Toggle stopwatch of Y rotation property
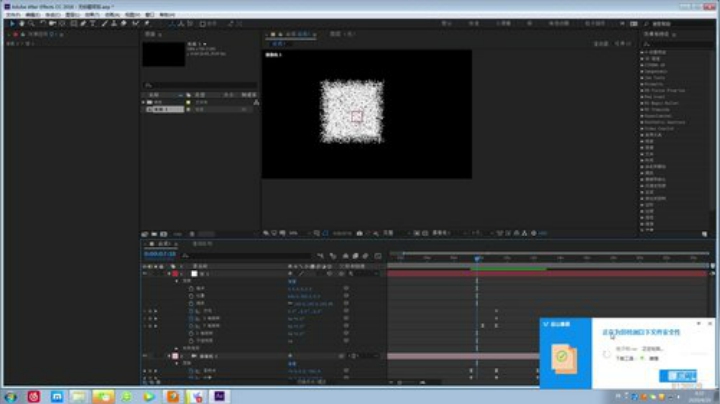Screen dimensions: 720x404 tap(191, 325)
